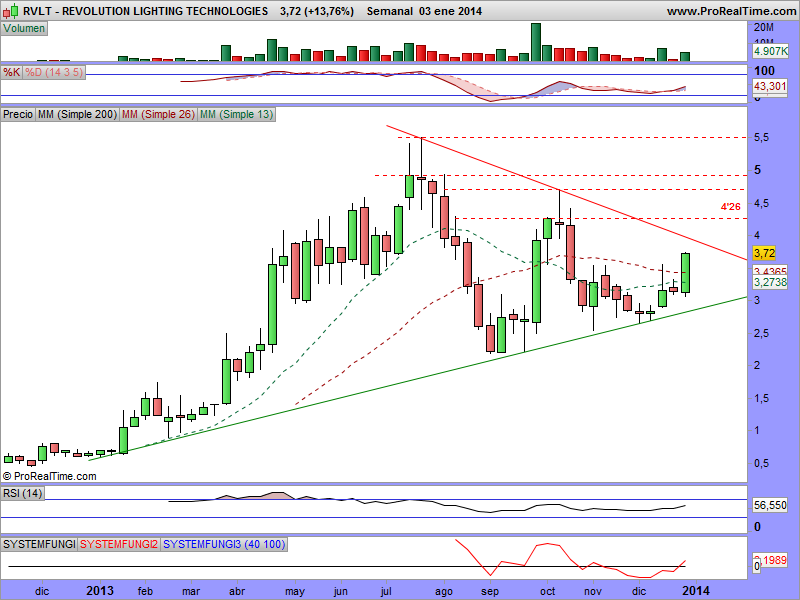Click the 4.907K volume value tag
The width and height of the screenshot is (800, 600).
point(770,51)
